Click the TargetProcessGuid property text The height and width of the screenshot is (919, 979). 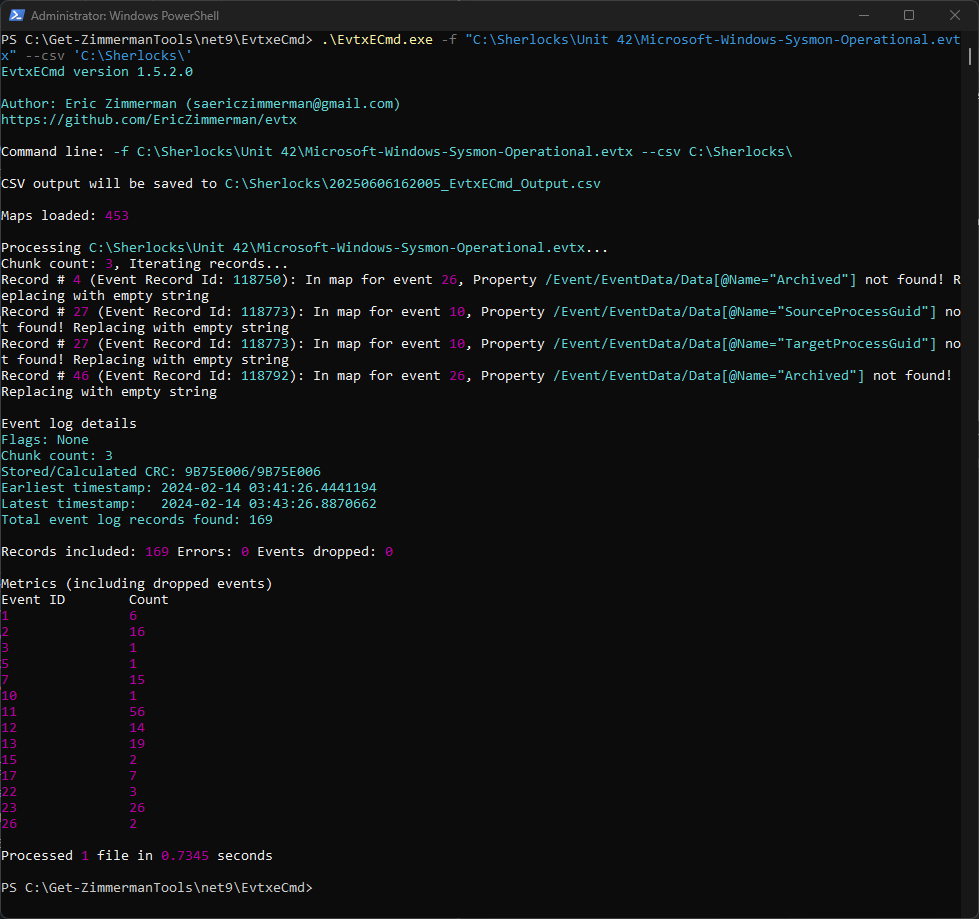coord(745,343)
